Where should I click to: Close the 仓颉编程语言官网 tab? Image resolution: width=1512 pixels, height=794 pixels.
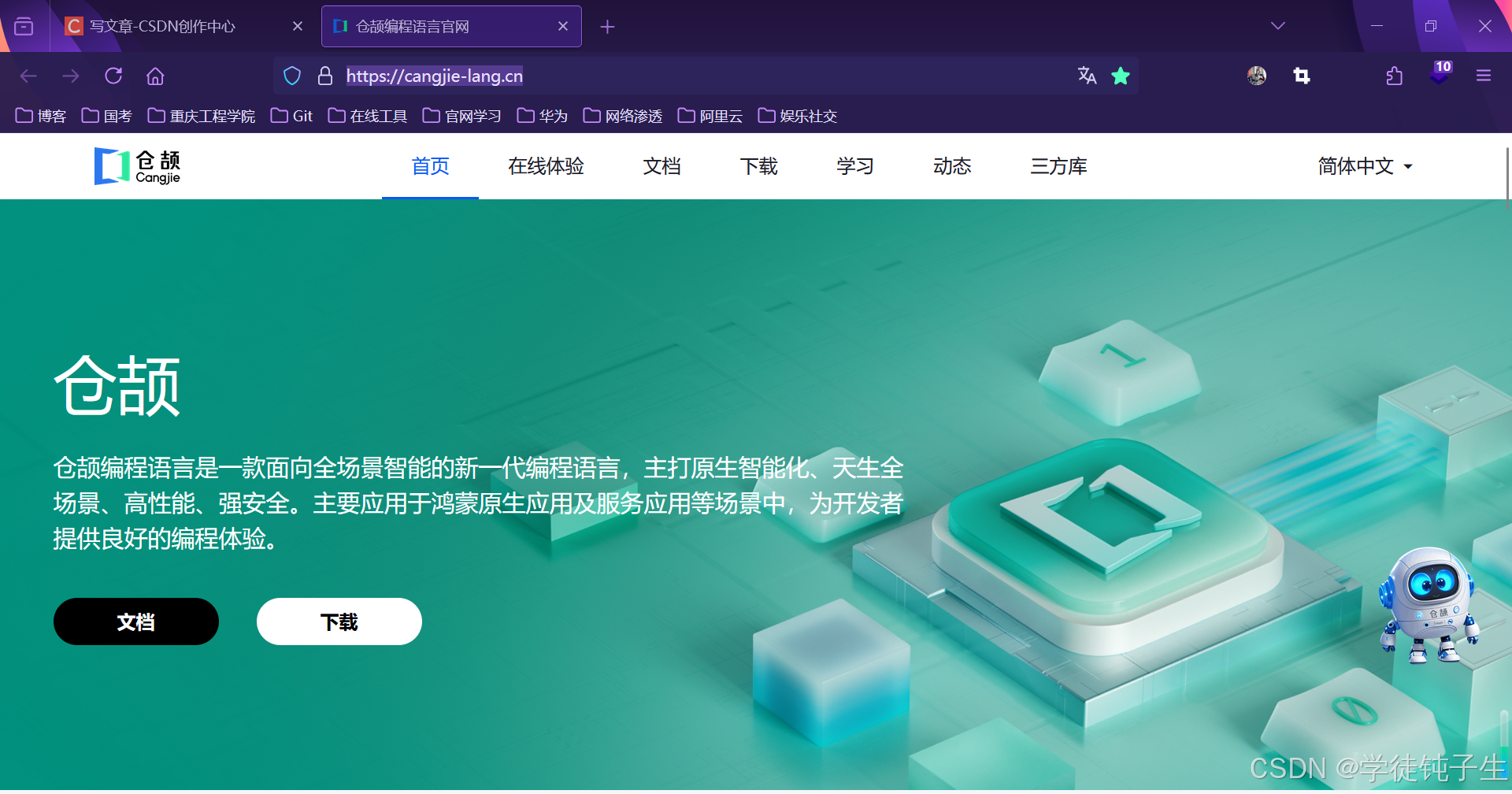click(x=563, y=26)
